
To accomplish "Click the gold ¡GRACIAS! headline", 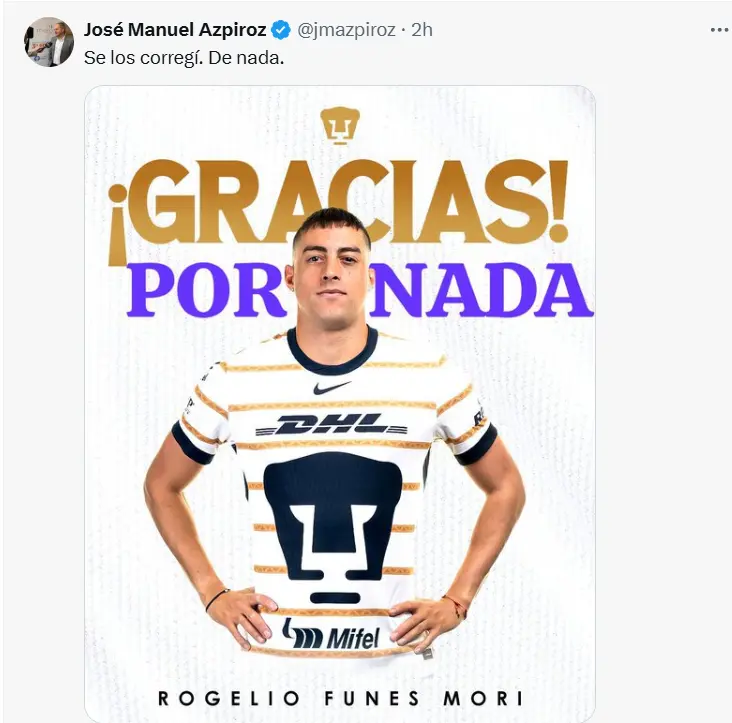I will (x=338, y=205).
